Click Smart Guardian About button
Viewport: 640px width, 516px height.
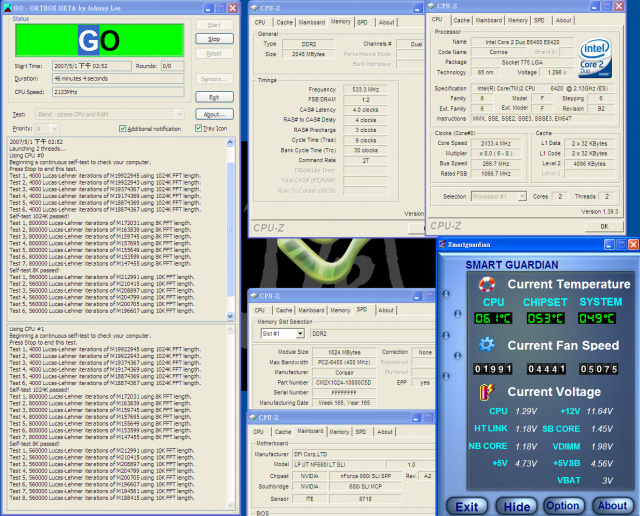(612, 506)
